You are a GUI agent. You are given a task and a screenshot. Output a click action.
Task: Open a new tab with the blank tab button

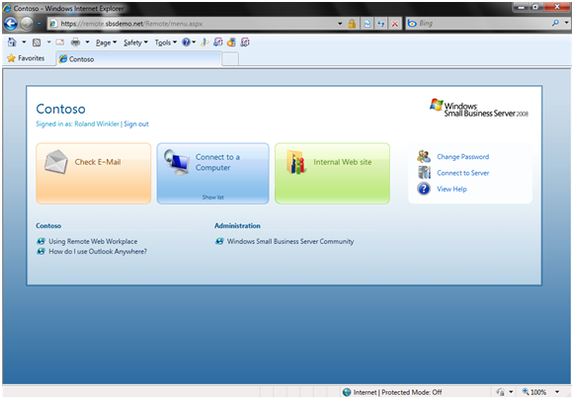click(x=230, y=59)
